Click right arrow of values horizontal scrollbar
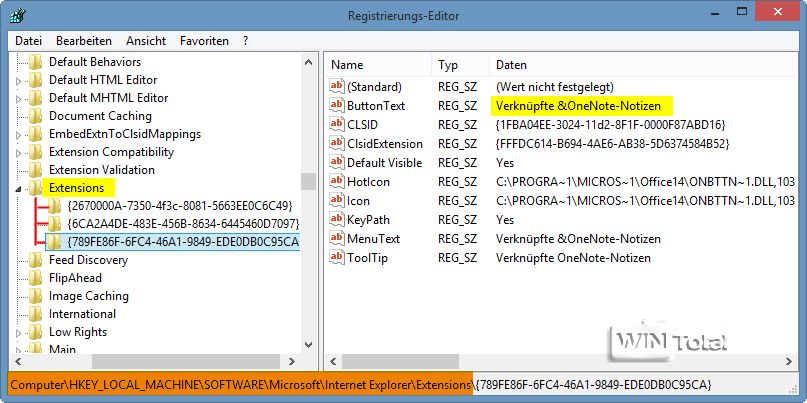This screenshot has width=807, height=403. point(788,362)
